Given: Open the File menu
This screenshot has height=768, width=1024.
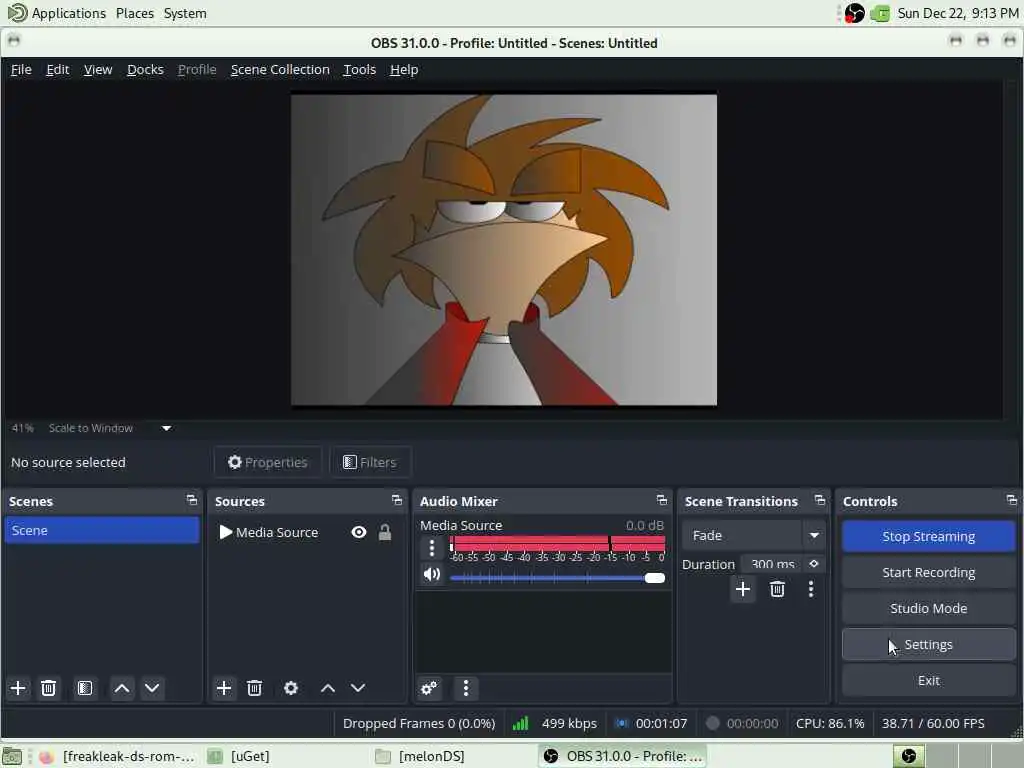Looking at the screenshot, I should click(x=21, y=69).
